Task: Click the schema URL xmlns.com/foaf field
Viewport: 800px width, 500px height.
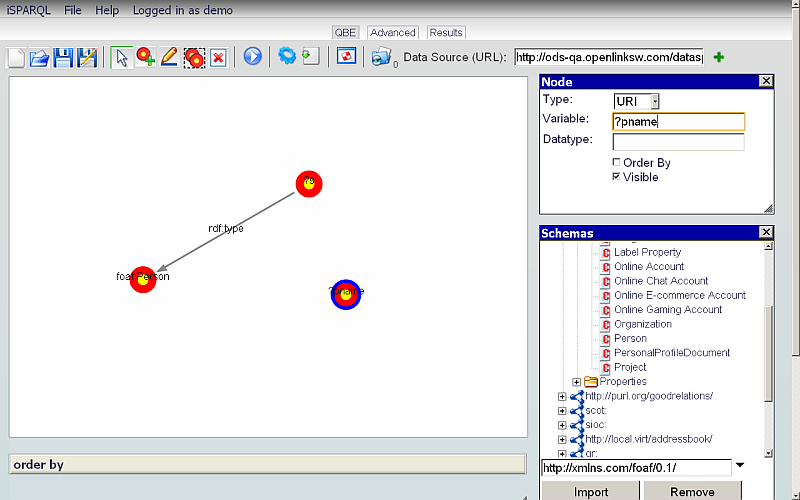Action: pos(636,467)
